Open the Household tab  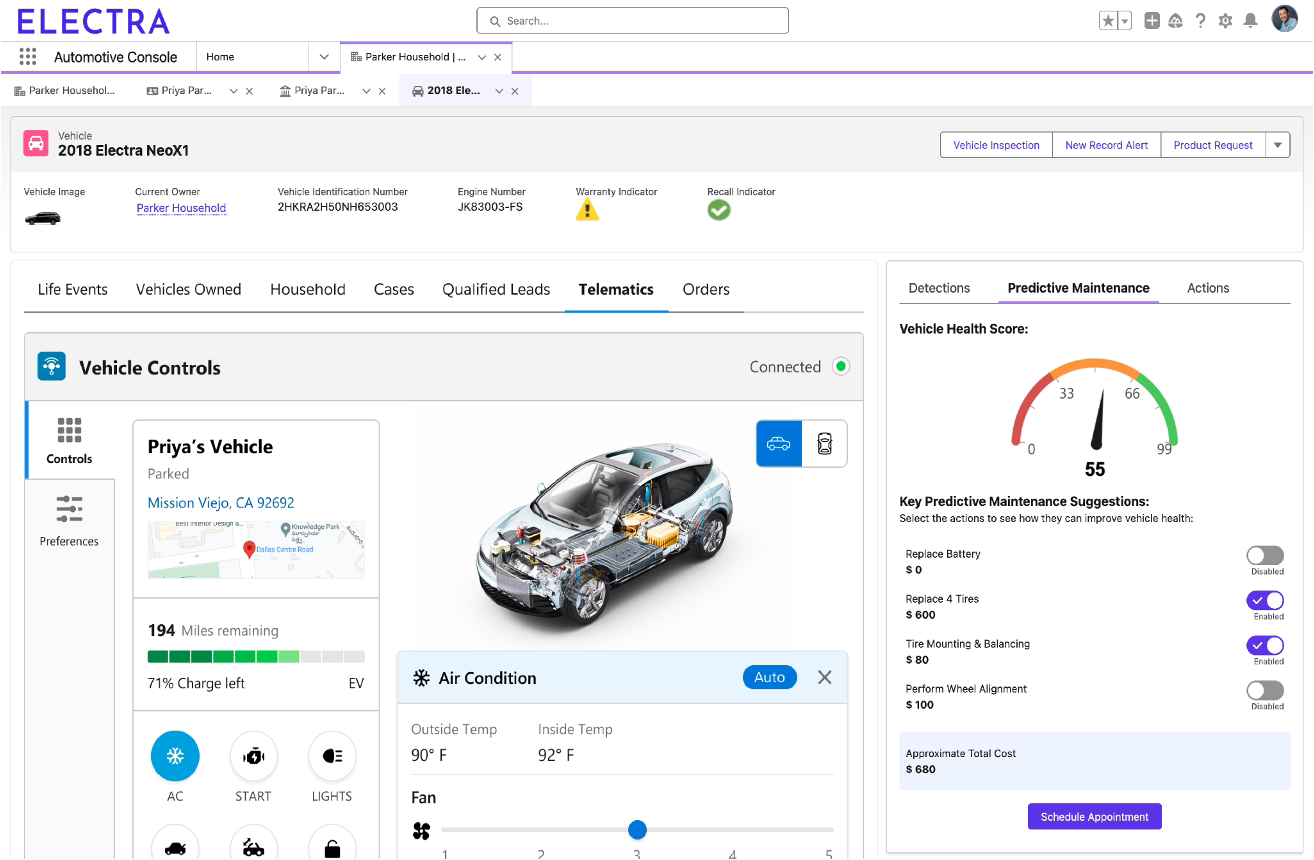[x=308, y=290]
